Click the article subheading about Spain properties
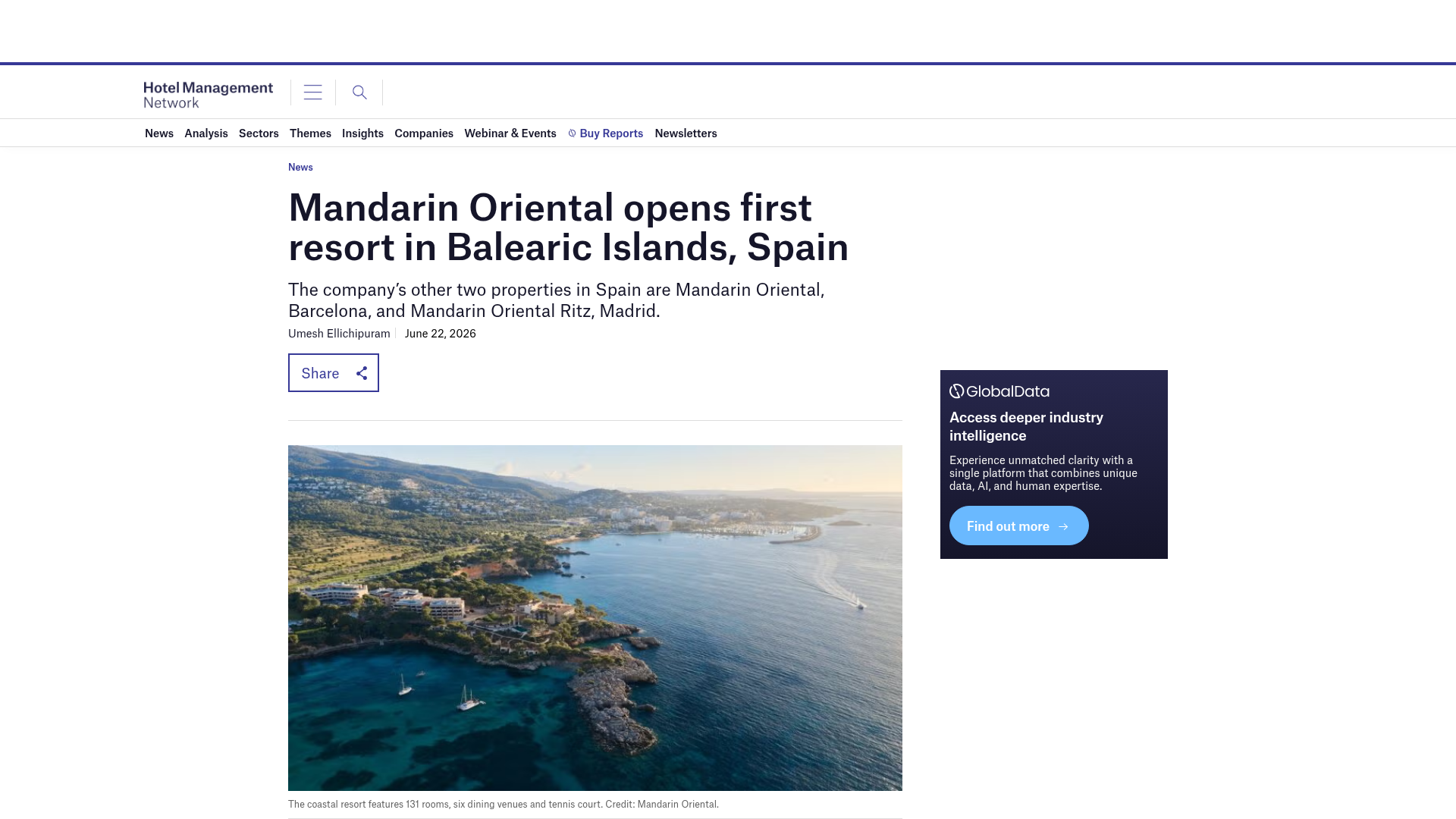This screenshot has width=1456, height=819. pos(557,300)
